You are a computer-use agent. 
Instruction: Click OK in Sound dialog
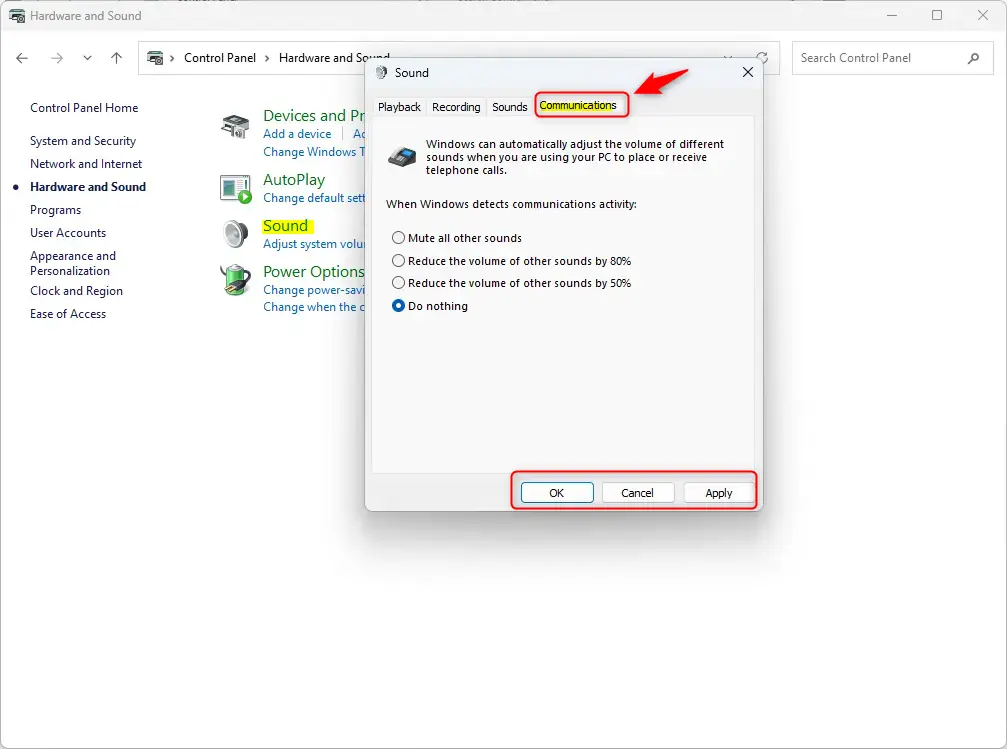point(557,493)
